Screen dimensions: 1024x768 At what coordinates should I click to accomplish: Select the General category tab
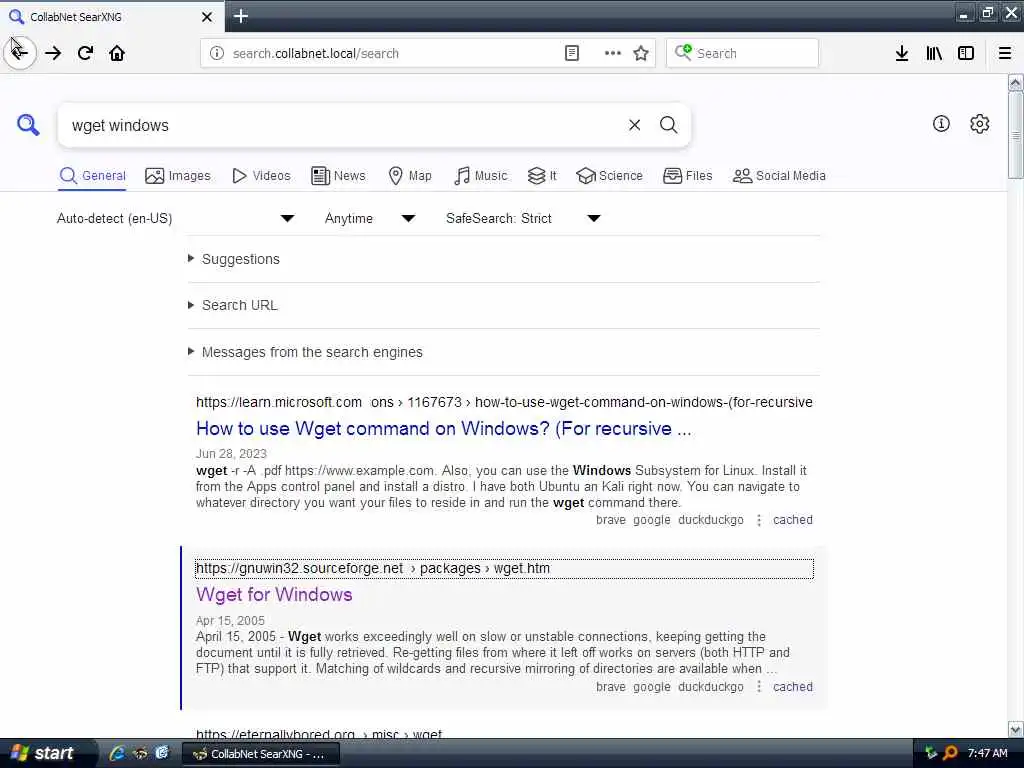pos(92,176)
